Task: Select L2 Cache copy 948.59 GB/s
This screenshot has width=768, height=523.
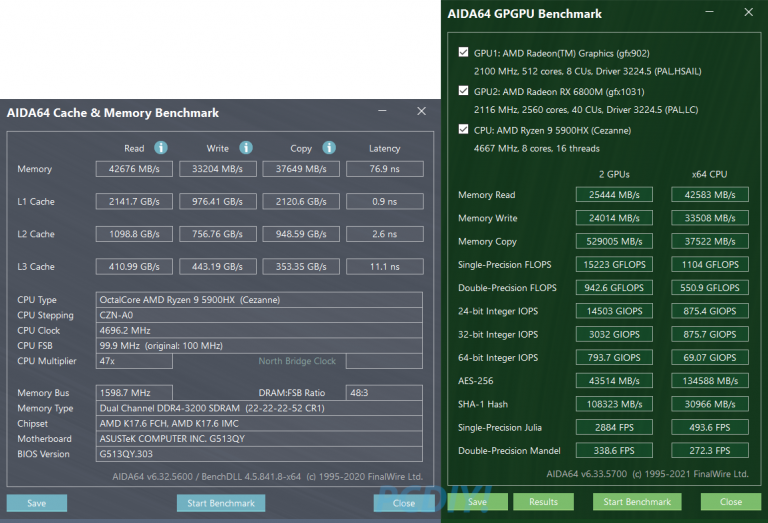Action: pyautogui.click(x=301, y=234)
